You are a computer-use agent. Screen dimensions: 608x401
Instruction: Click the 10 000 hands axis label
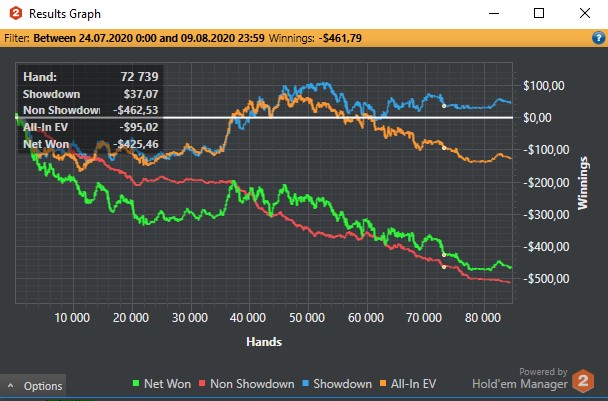tap(72, 318)
